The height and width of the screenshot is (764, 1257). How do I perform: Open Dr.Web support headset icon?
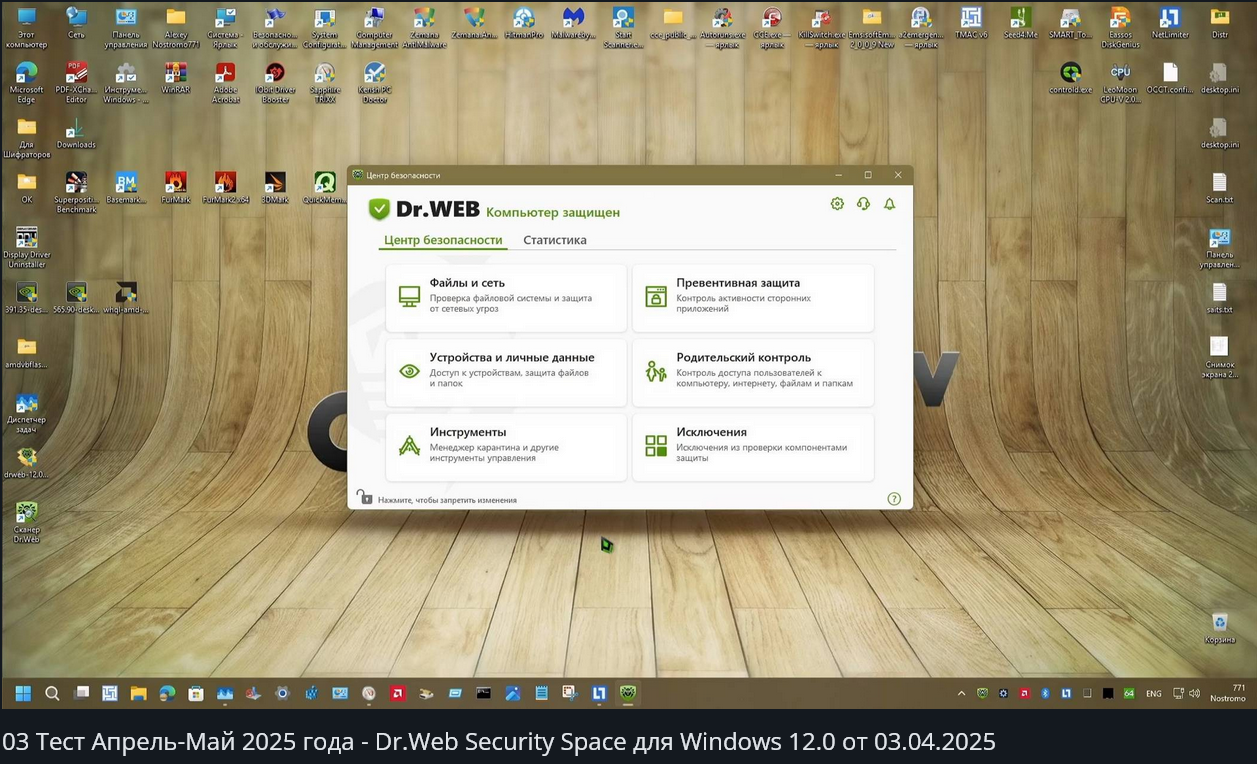(x=863, y=204)
